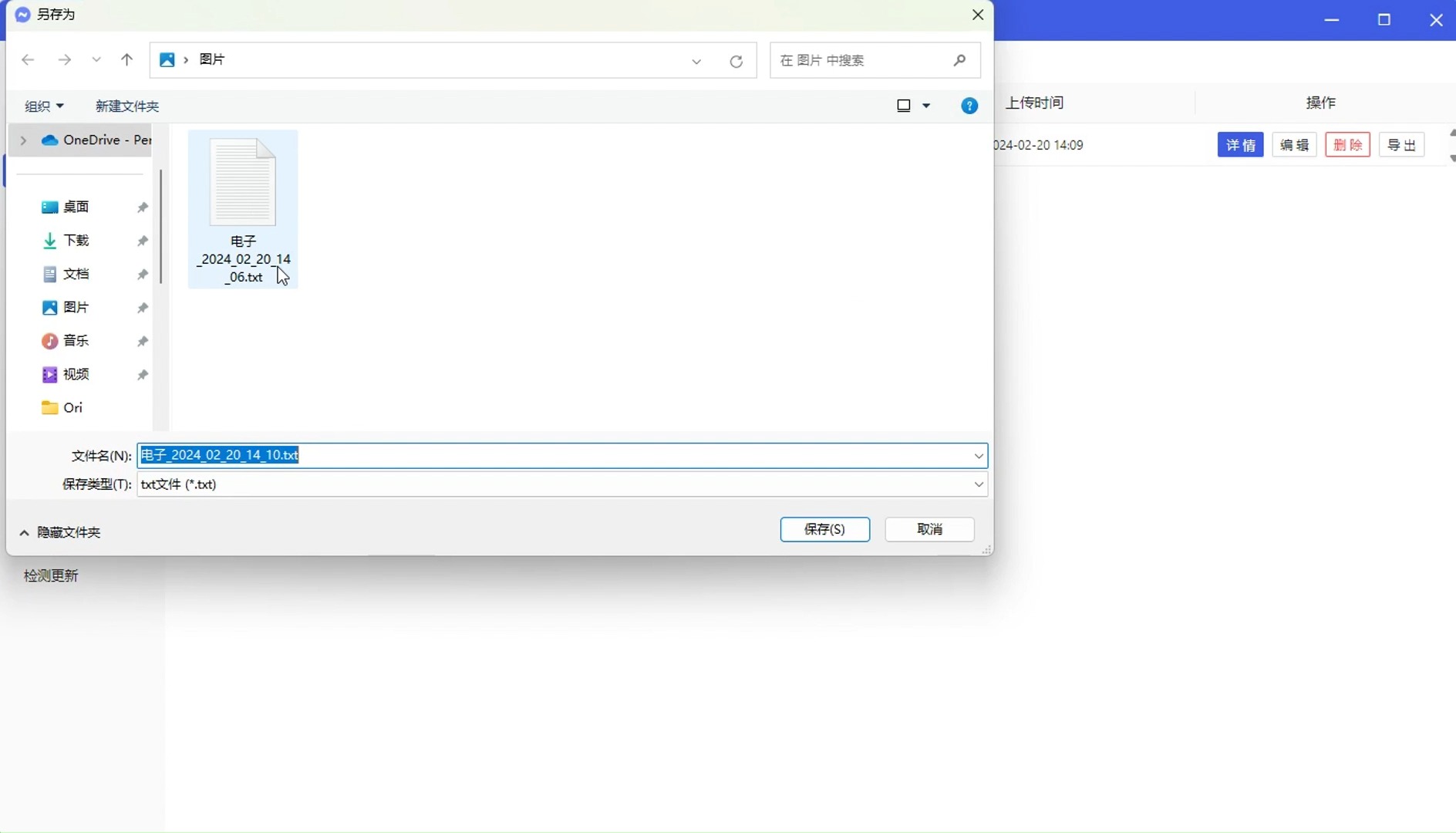This screenshot has width=1456, height=833.
Task: Go back in folder navigation
Action: [28, 59]
